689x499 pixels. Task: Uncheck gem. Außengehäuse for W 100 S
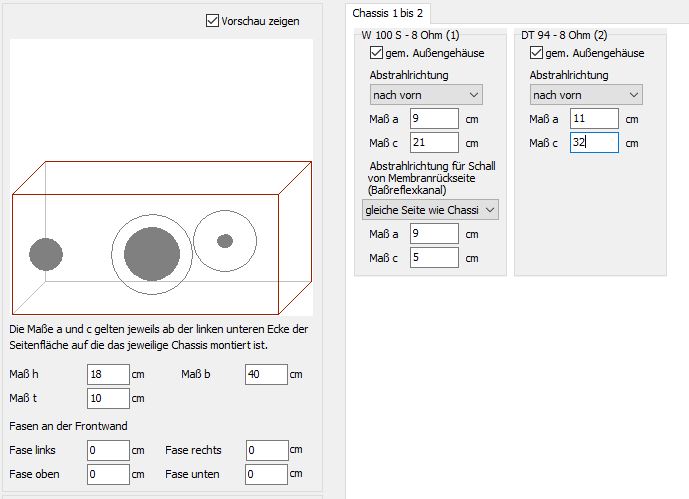(x=377, y=53)
